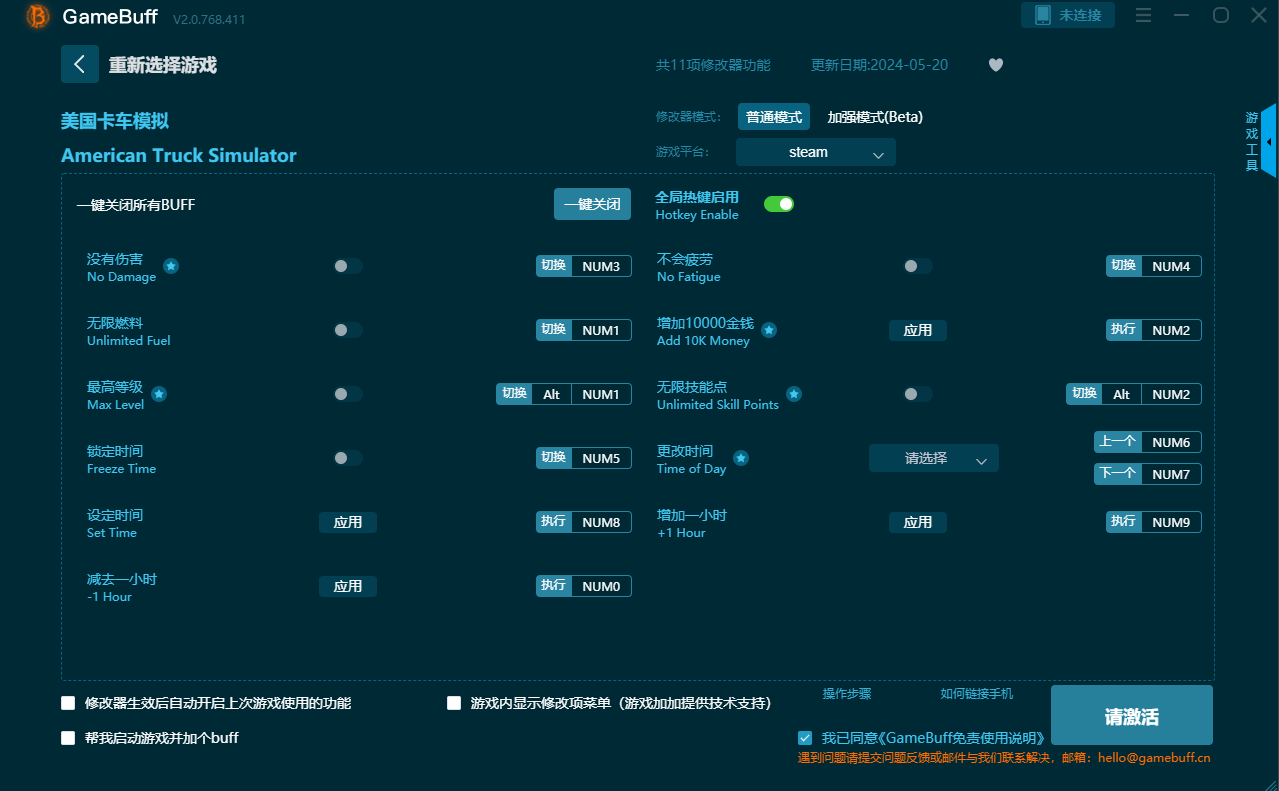Click the 共11项修改器功能 count text
Screen dimensions: 1279x791
[x=713, y=65]
